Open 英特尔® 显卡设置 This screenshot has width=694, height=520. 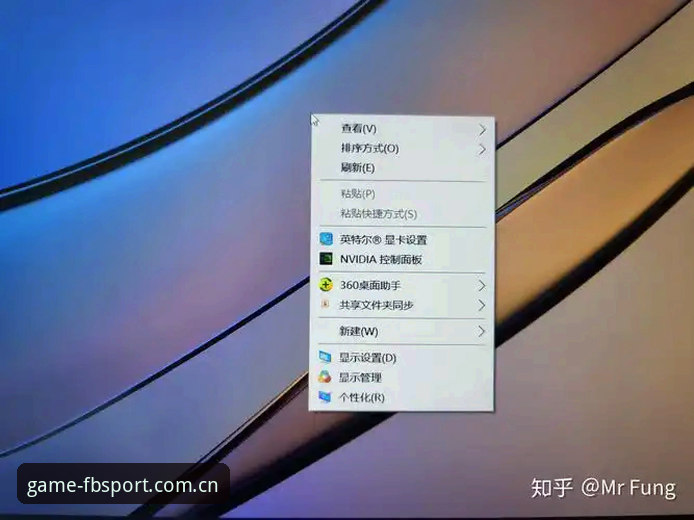(x=402, y=239)
